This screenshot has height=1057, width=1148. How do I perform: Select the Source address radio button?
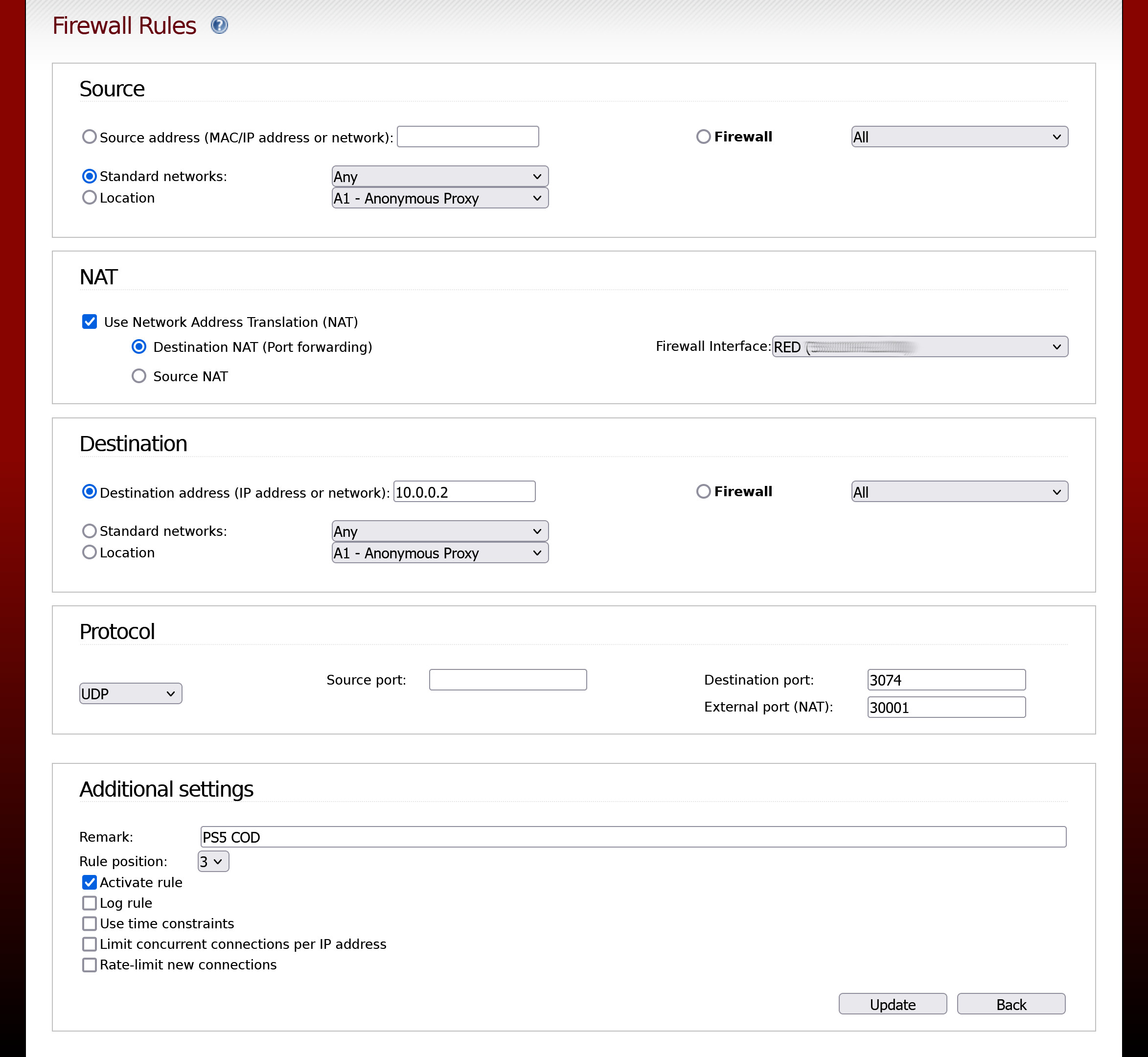[89, 137]
